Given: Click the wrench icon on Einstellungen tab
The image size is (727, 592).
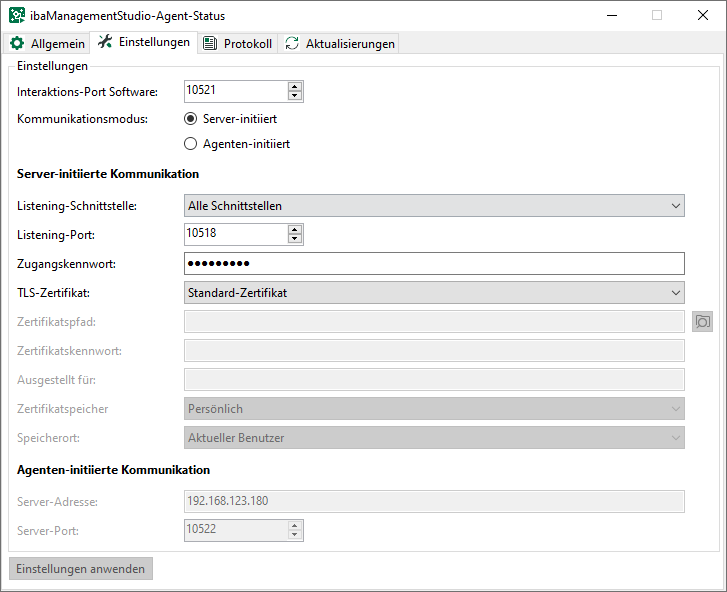Looking at the screenshot, I should (105, 42).
